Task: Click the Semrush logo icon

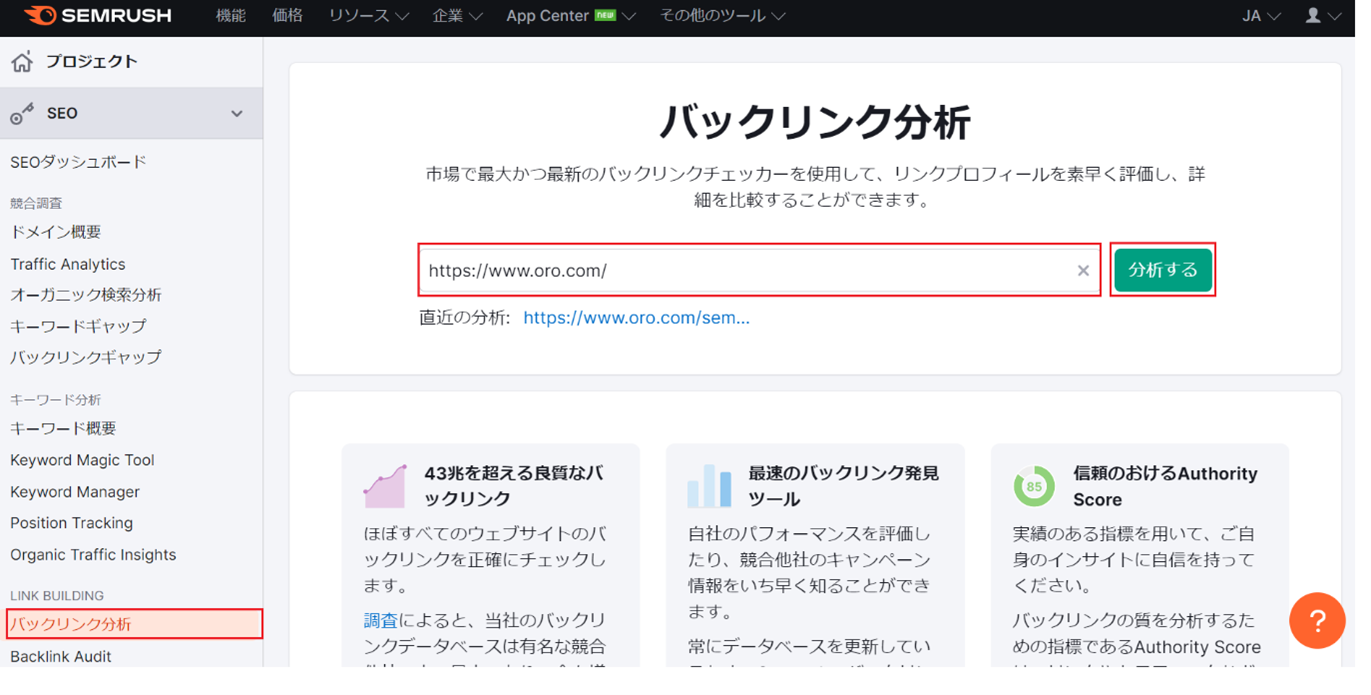Action: (x=40, y=16)
